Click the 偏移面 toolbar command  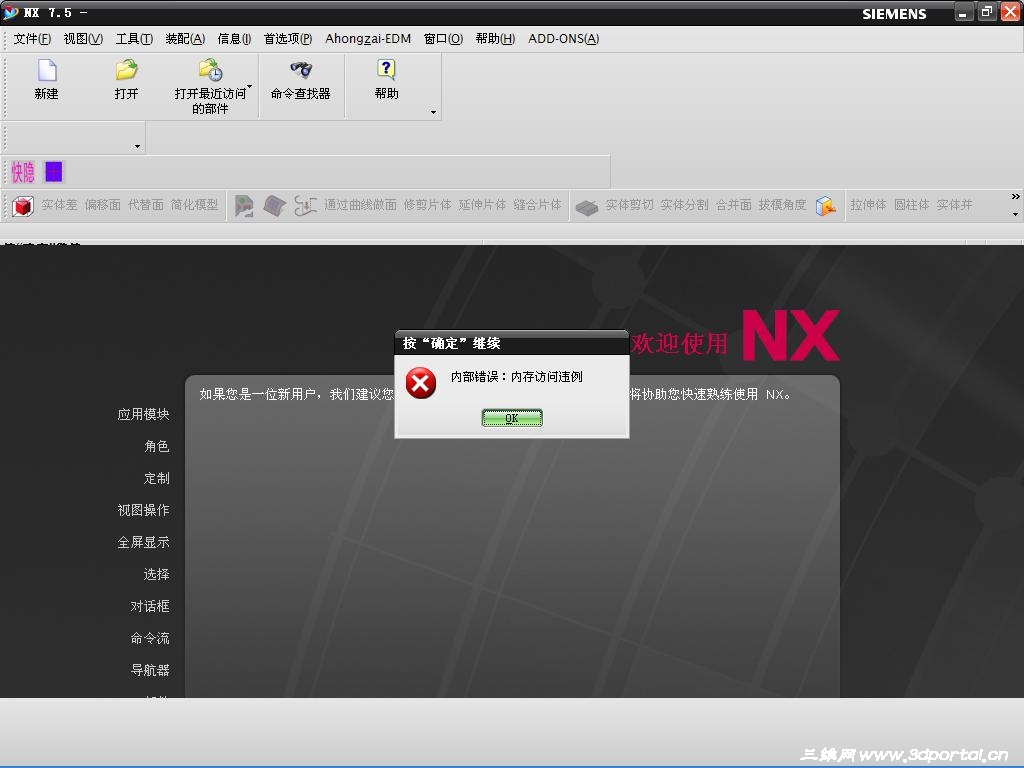click(103, 205)
